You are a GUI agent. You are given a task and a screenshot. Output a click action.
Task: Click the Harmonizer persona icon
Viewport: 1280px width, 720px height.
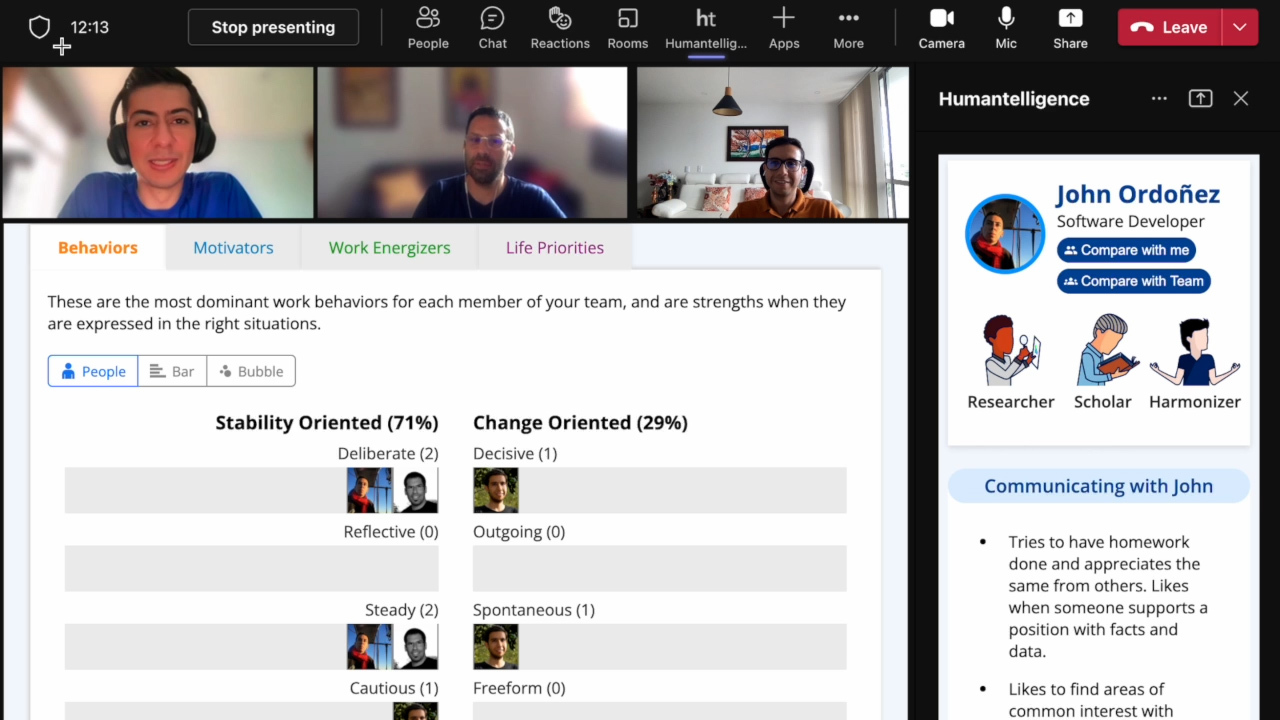[x=1195, y=352]
